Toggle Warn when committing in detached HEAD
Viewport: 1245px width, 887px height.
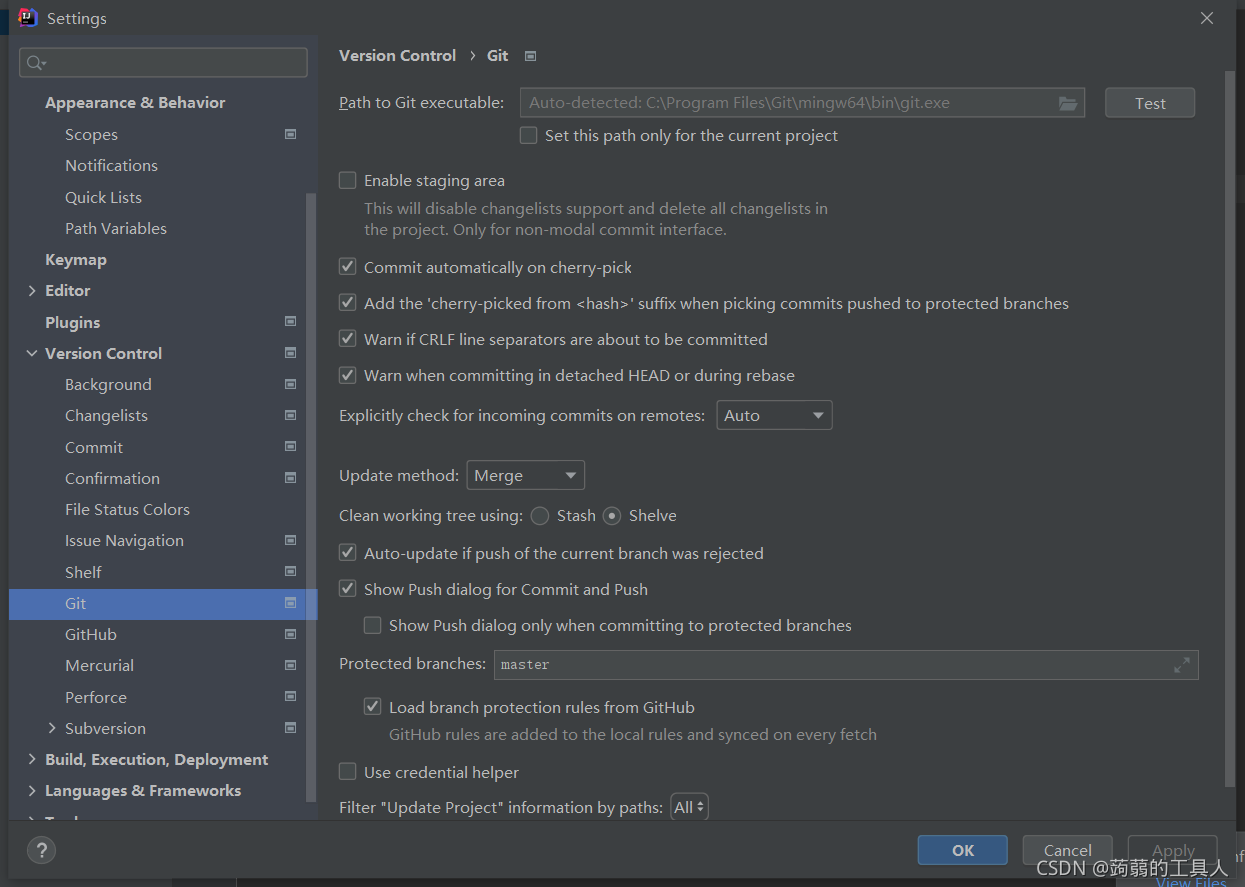348,375
